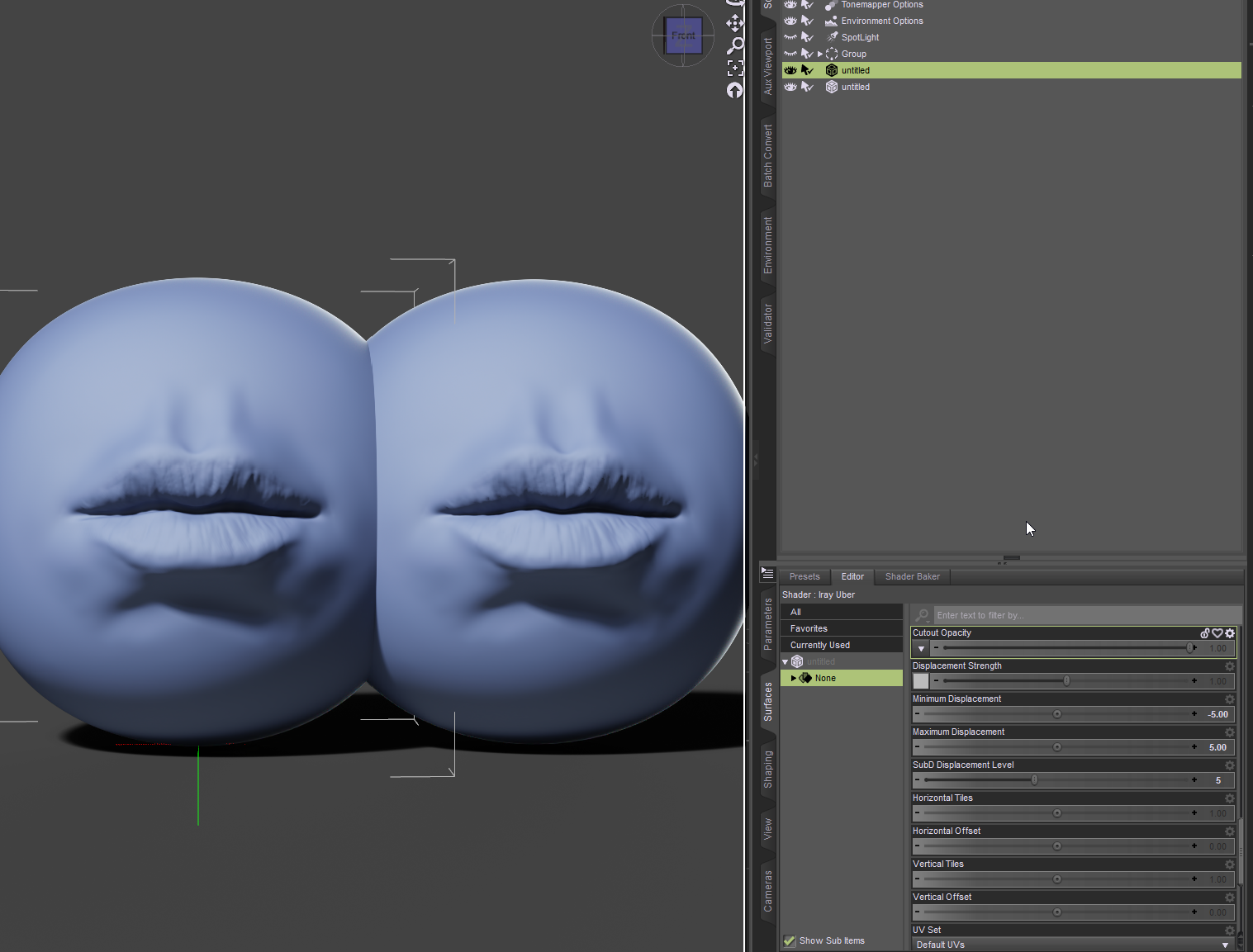Toggle selectability of SpotLight
This screenshot has height=952, width=1253.
point(808,37)
